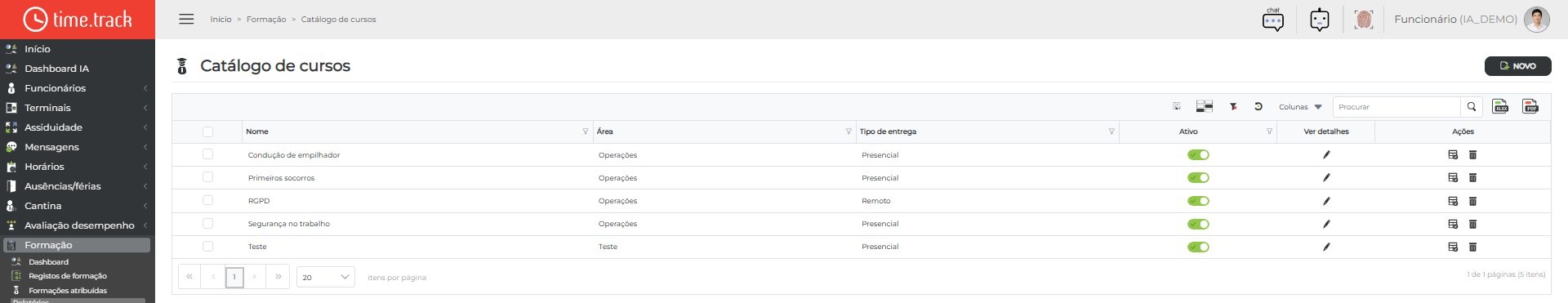Expand Assiduidade sidebar menu

[78, 127]
